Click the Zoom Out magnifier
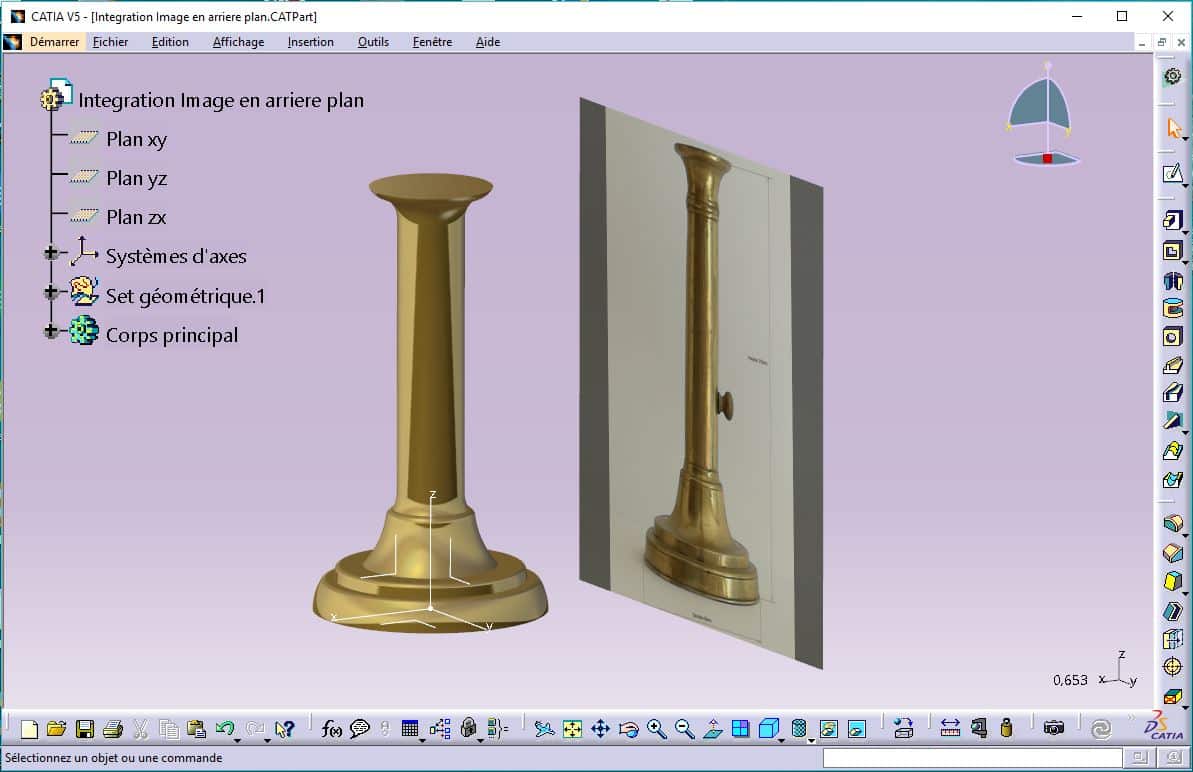 (x=685, y=729)
